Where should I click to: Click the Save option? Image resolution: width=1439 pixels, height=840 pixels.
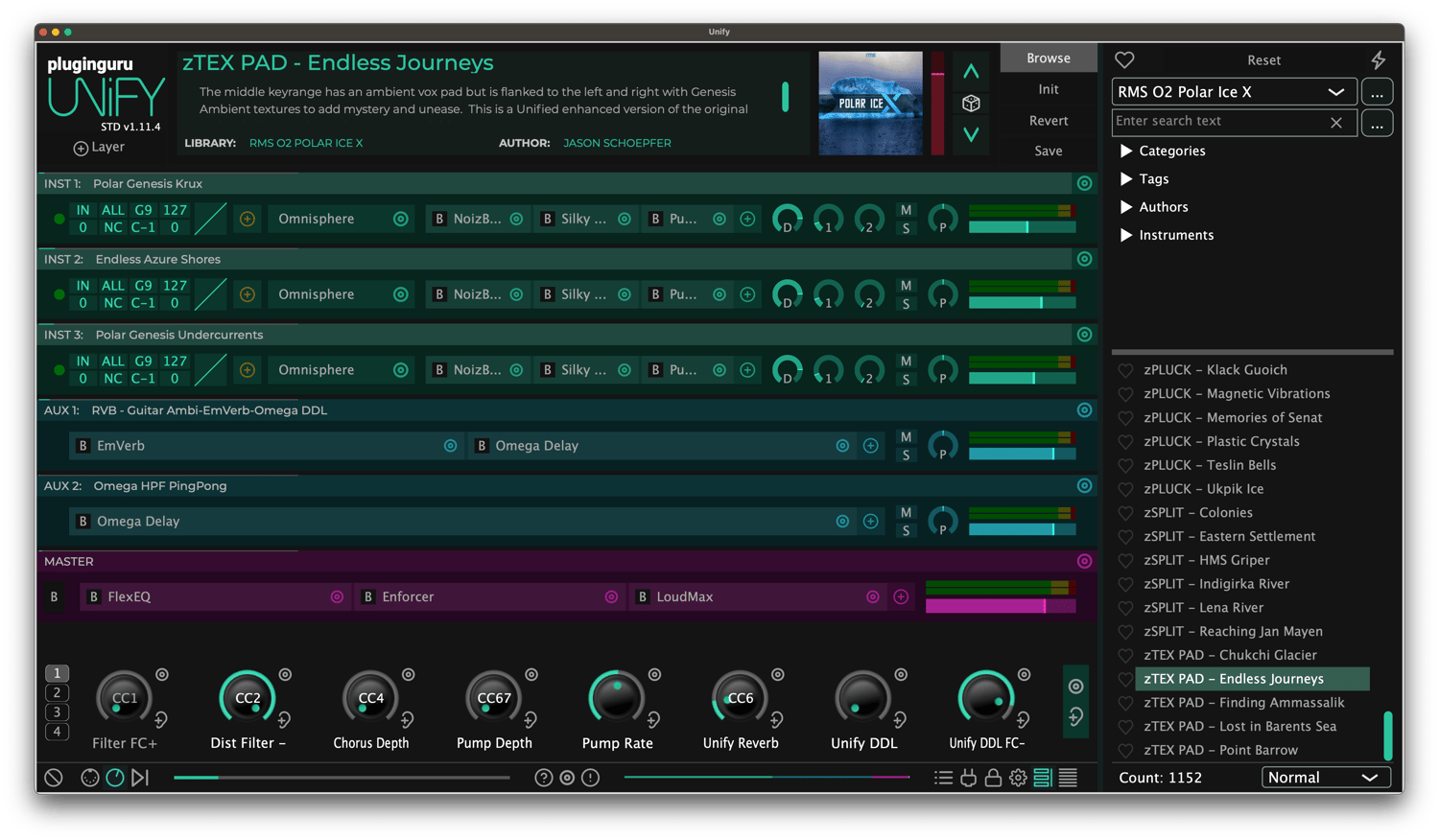pyautogui.click(x=1049, y=152)
